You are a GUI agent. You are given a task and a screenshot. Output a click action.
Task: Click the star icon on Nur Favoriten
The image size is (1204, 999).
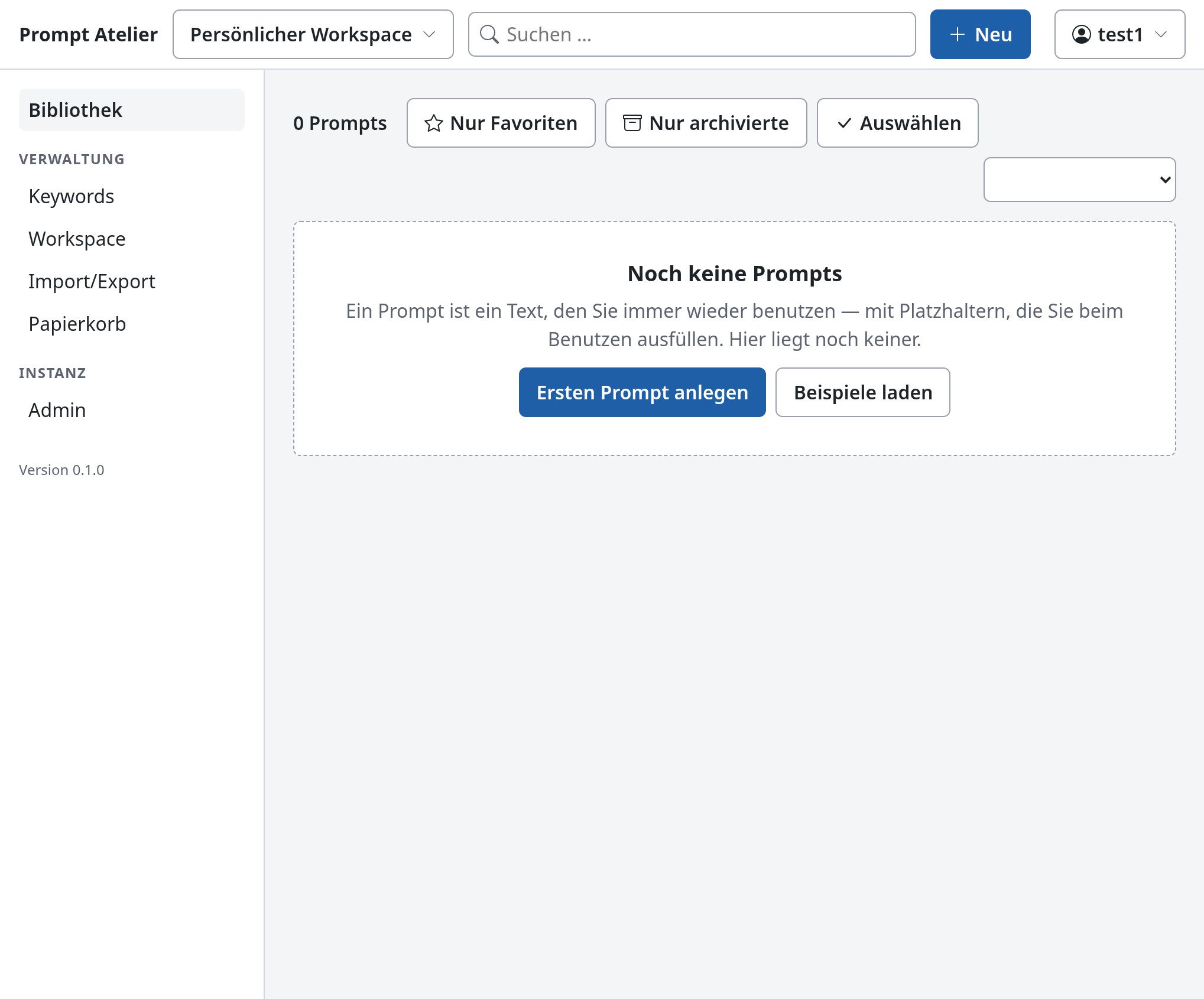(x=433, y=123)
